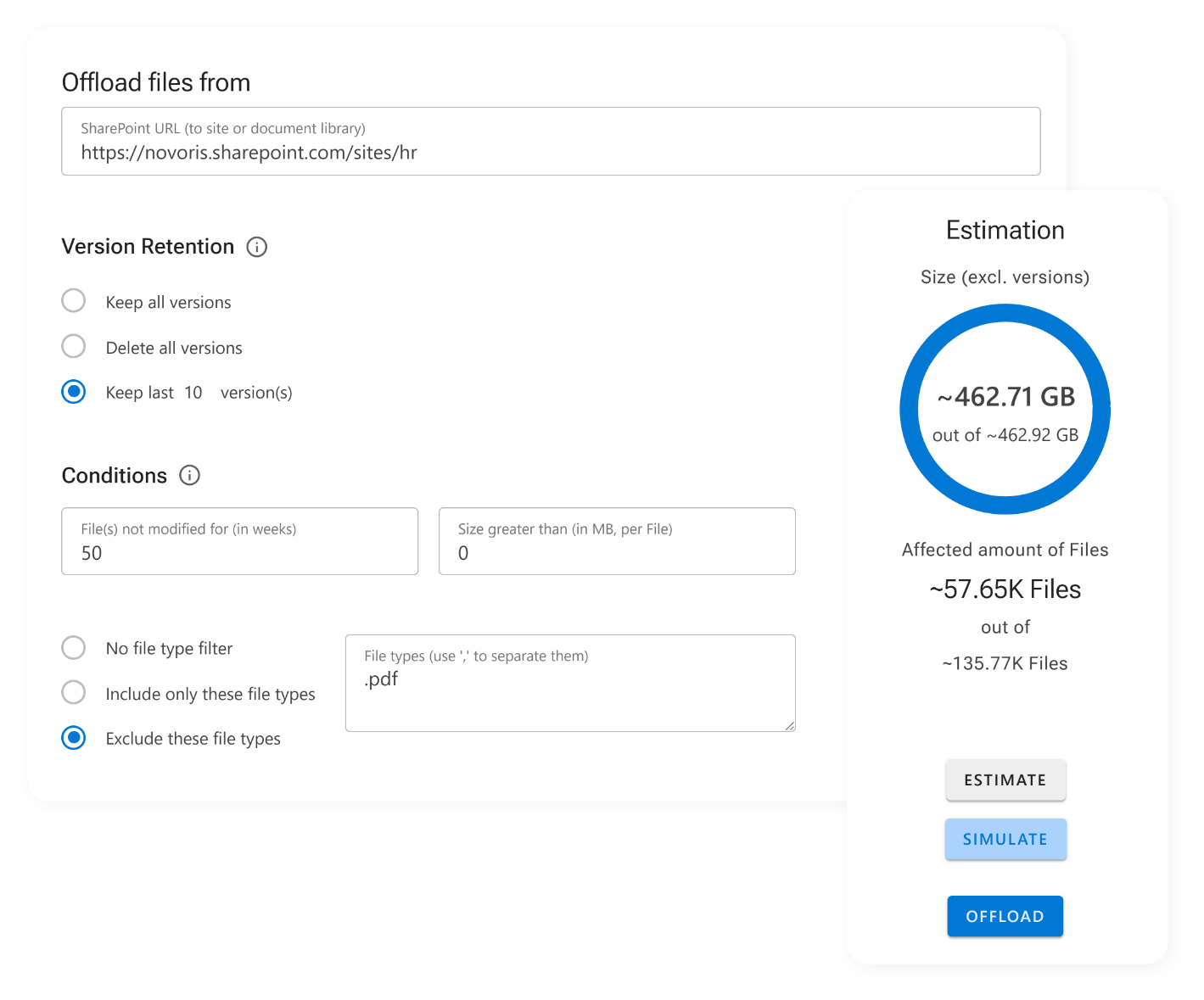Click the Conditions info icon
Image resolution: width=1204 pixels, height=1000 pixels.
(190, 475)
